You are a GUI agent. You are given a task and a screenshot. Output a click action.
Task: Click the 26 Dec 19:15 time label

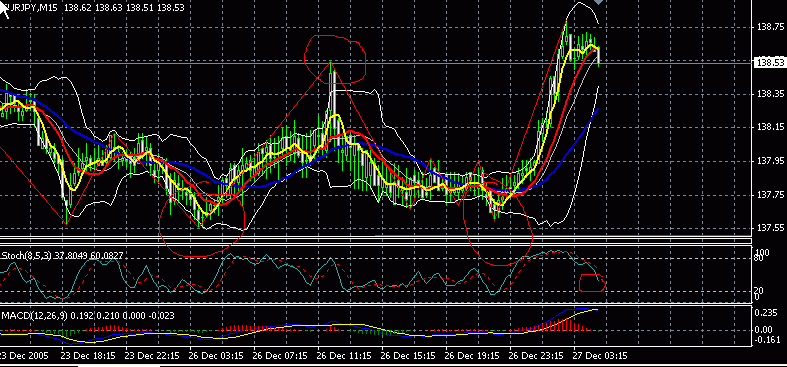(x=472, y=355)
